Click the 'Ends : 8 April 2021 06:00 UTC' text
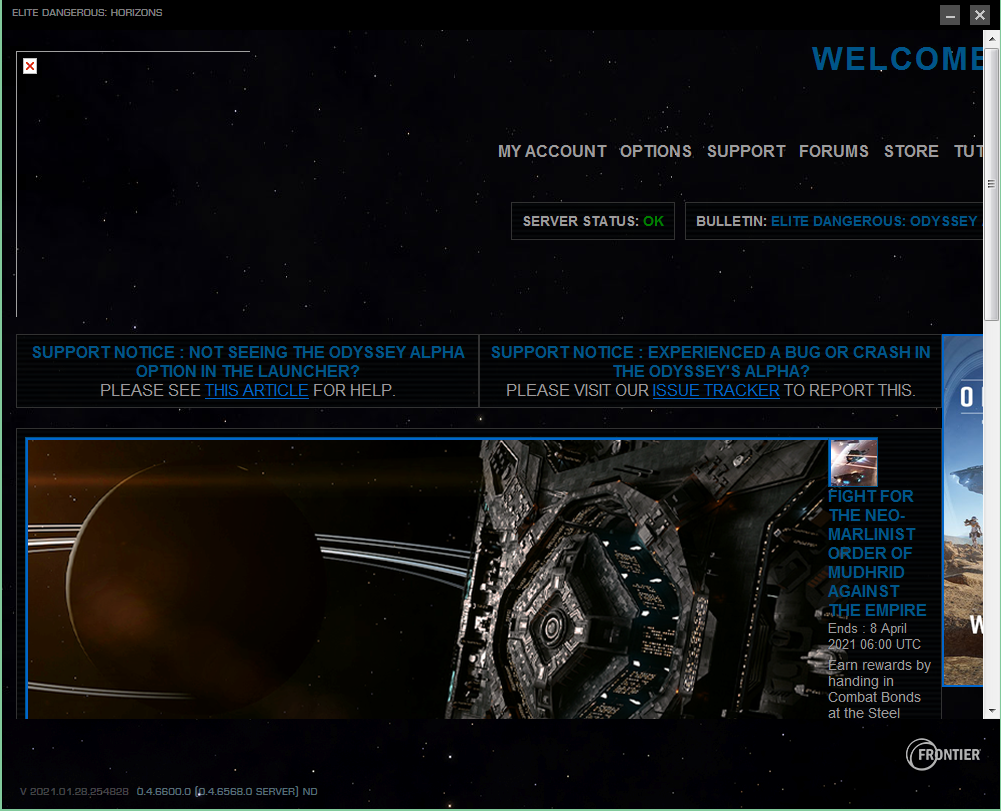 (875, 636)
